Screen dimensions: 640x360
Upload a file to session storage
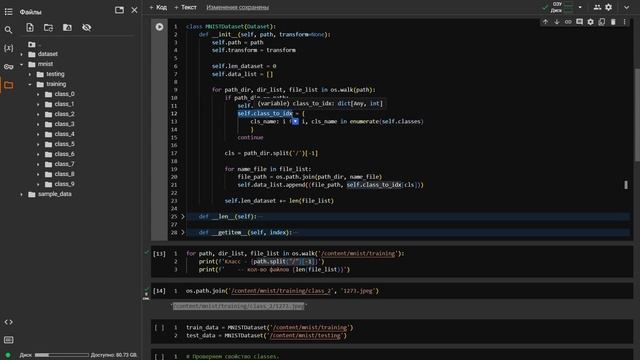coord(30,27)
